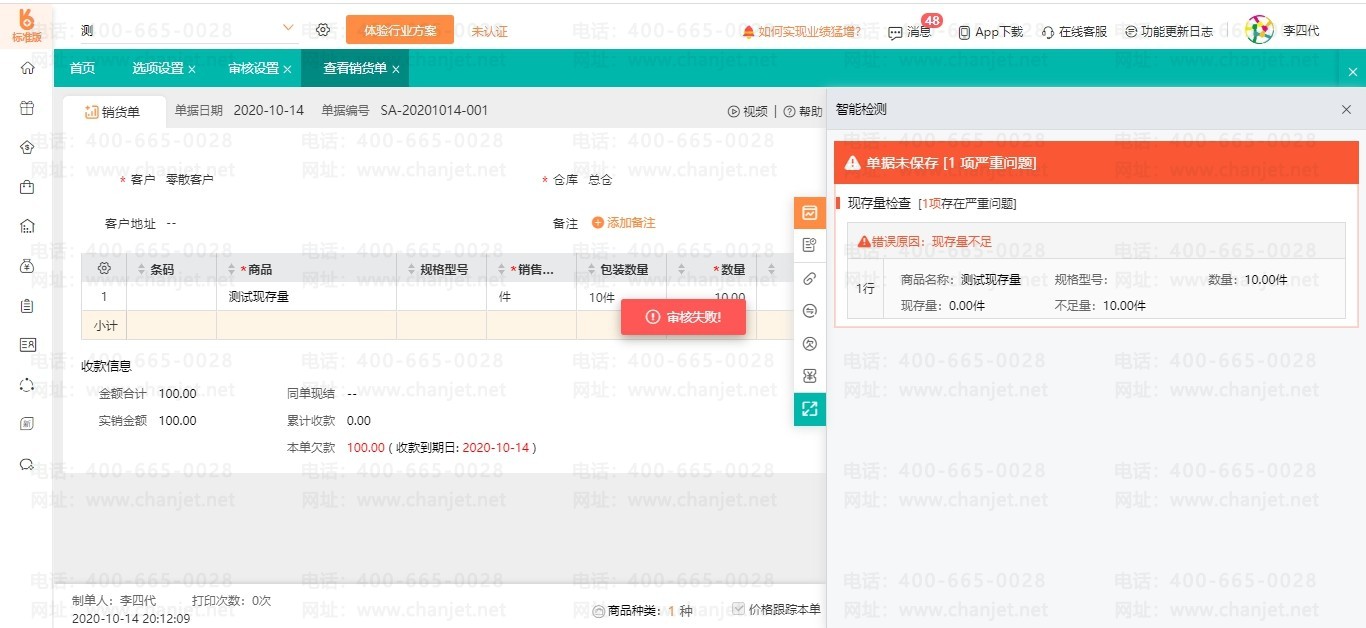Click the money bag icon in sidebar
The width and height of the screenshot is (1366, 628).
(27, 266)
